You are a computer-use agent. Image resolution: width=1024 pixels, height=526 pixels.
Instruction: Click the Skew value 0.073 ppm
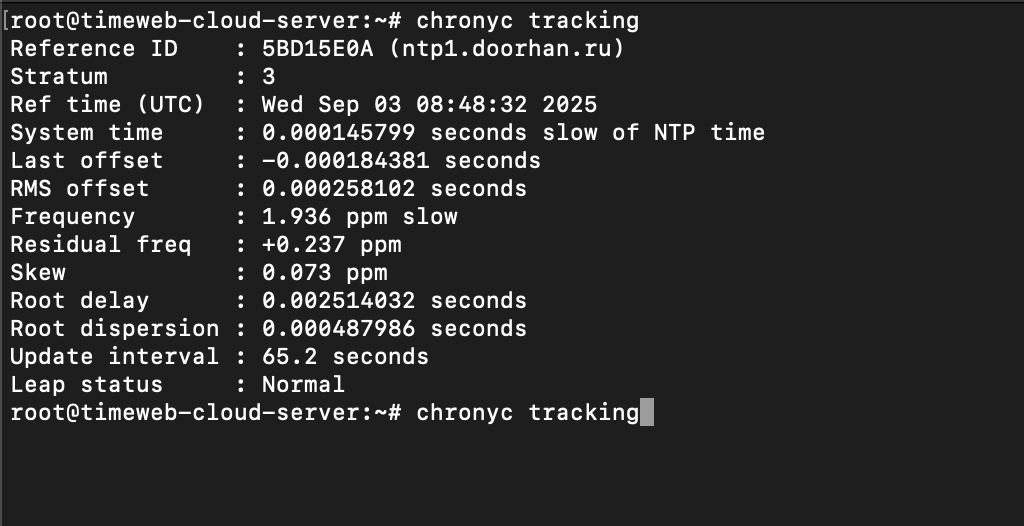point(325,272)
